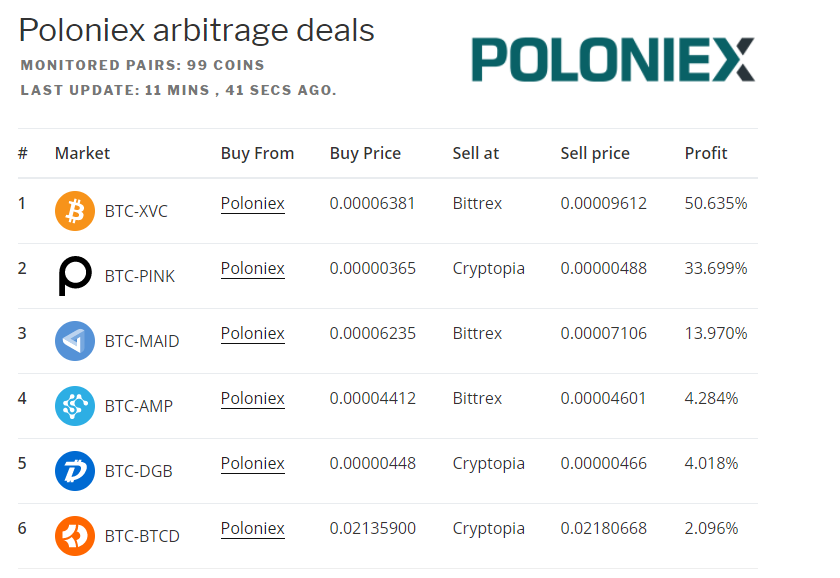Click the MaidSafe coin icon
This screenshot has height=578, width=840.
click(x=75, y=341)
